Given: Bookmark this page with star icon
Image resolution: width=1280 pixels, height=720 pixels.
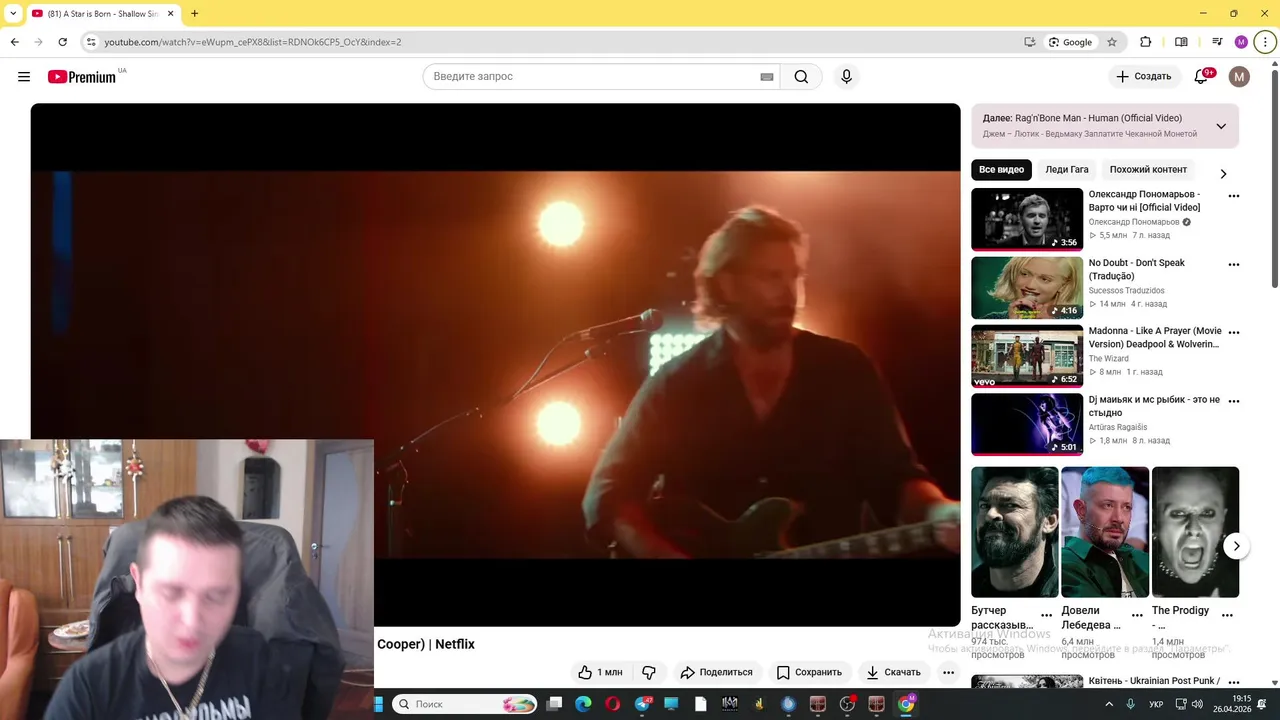Looking at the screenshot, I should (x=1111, y=42).
